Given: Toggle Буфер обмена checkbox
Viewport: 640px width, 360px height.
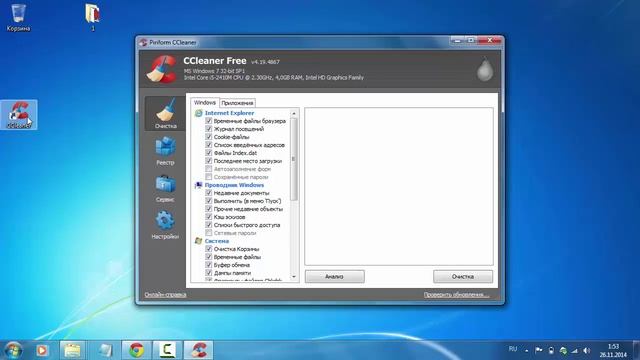Looking at the screenshot, I should click(209, 265).
